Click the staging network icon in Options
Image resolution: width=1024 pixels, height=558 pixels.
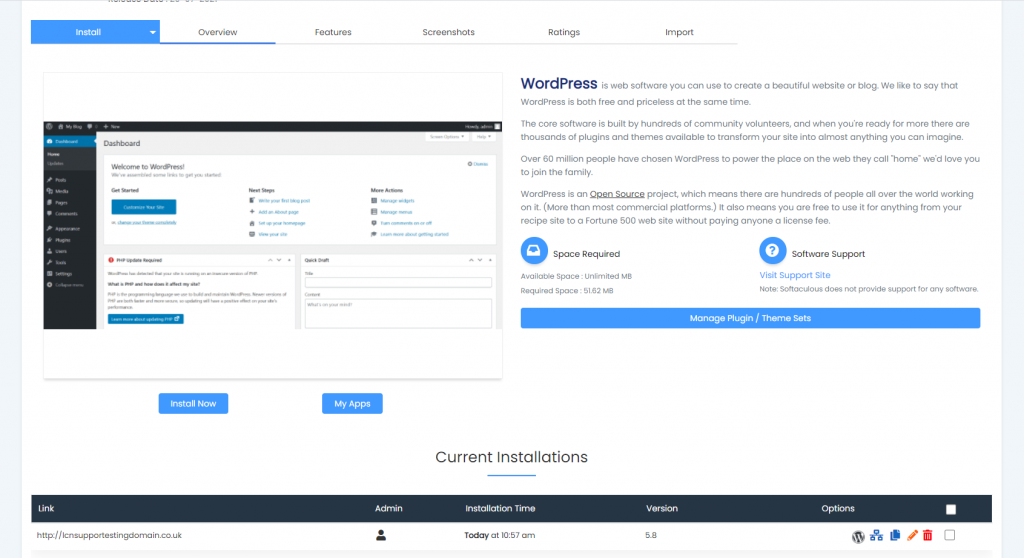click(x=876, y=535)
